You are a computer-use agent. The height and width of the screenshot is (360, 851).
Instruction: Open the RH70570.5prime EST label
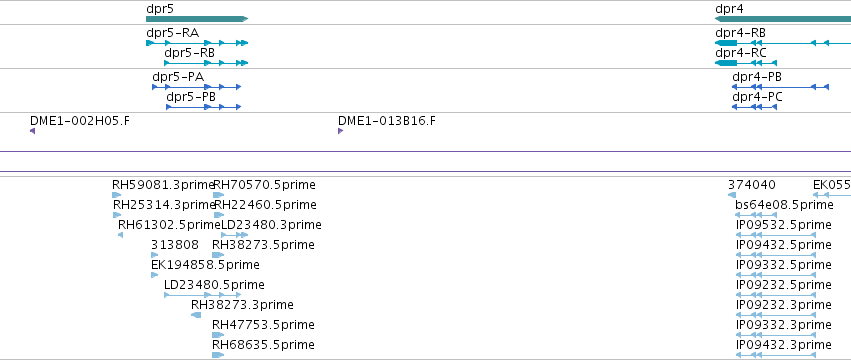[x=264, y=185]
